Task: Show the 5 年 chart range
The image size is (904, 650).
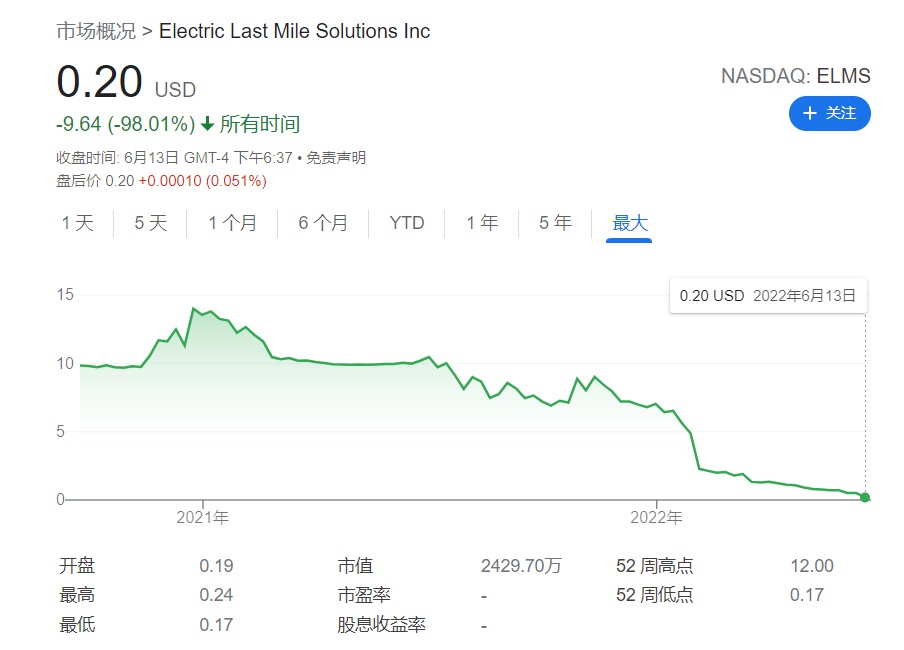Action: click(555, 223)
